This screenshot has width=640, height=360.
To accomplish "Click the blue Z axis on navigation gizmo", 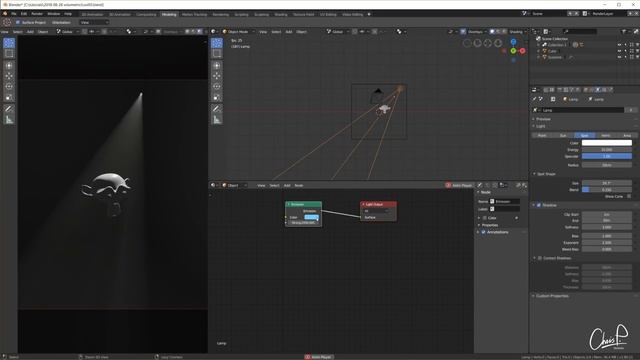I will pyautogui.click(x=513, y=42).
